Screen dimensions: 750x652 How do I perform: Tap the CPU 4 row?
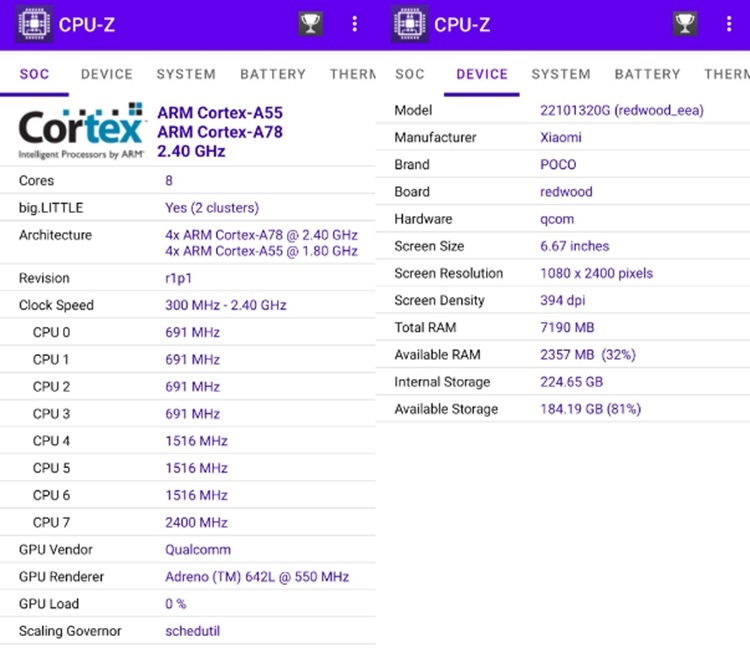(x=188, y=441)
